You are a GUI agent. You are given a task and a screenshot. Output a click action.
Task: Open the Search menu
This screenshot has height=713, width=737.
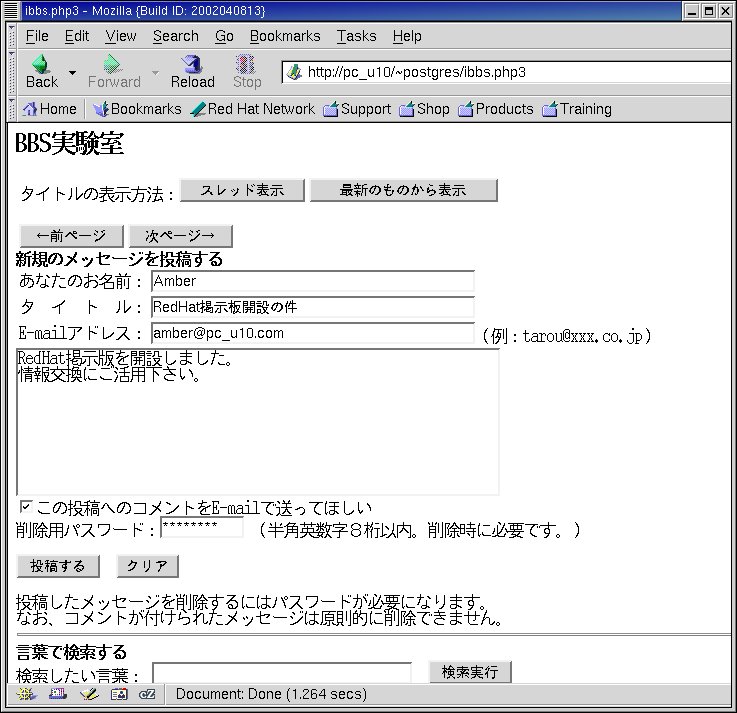point(176,36)
